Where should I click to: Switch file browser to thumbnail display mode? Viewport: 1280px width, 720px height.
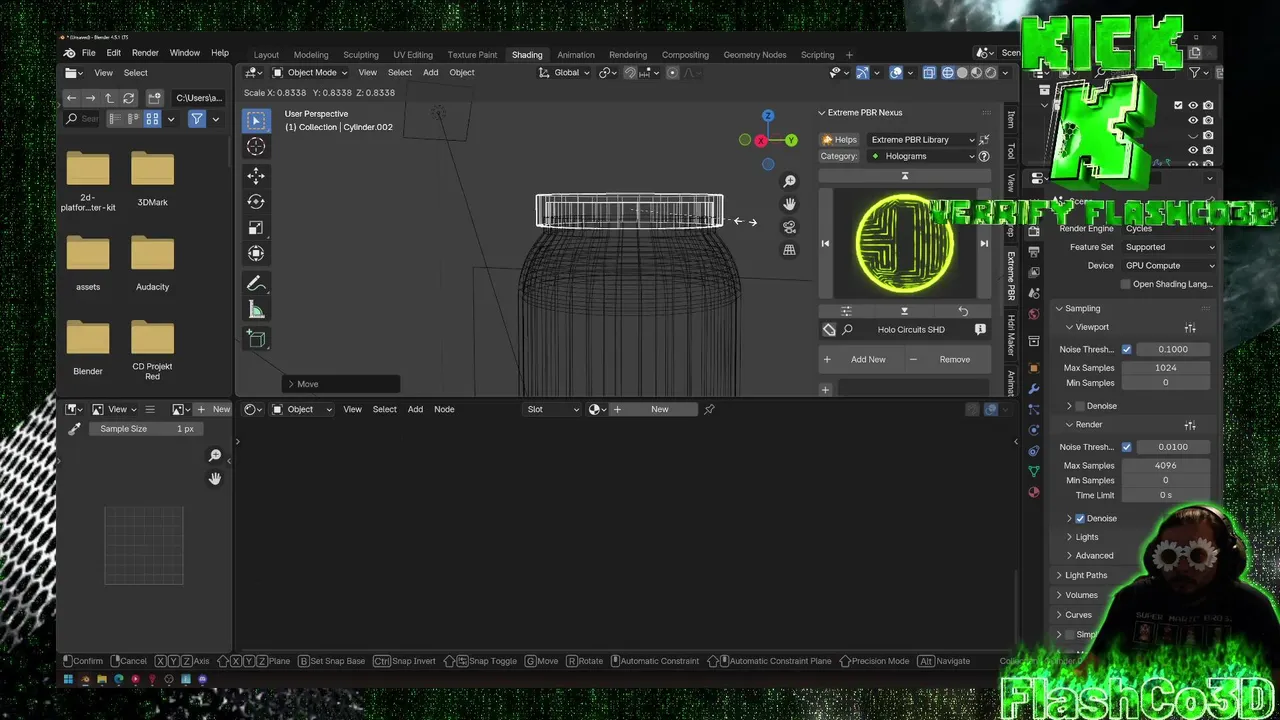tap(152, 119)
